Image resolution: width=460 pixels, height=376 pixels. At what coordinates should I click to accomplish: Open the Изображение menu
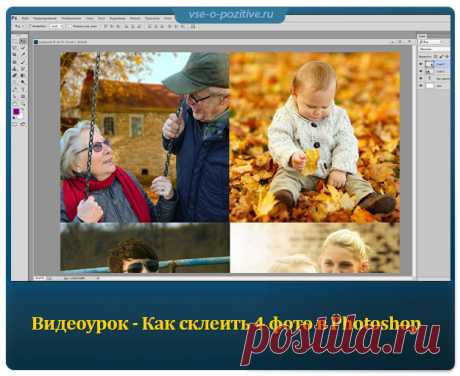[x=71, y=18]
